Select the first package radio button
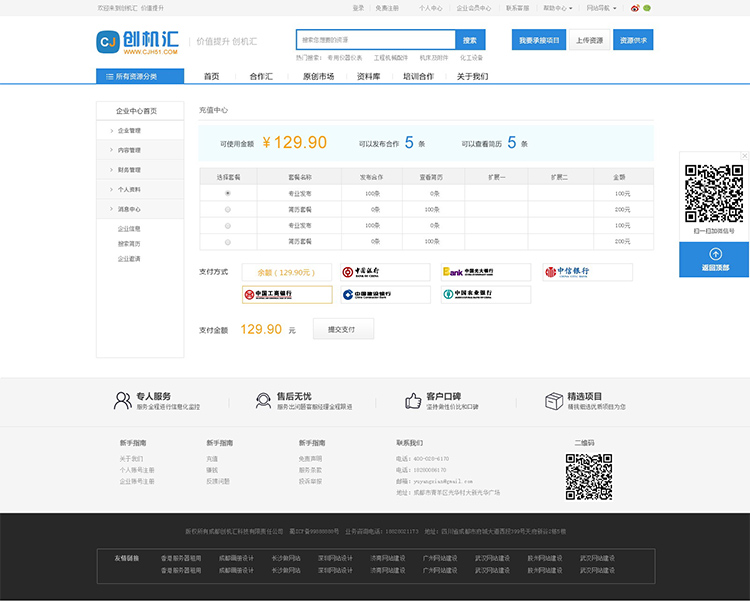This screenshot has height=602, width=750. point(228,193)
